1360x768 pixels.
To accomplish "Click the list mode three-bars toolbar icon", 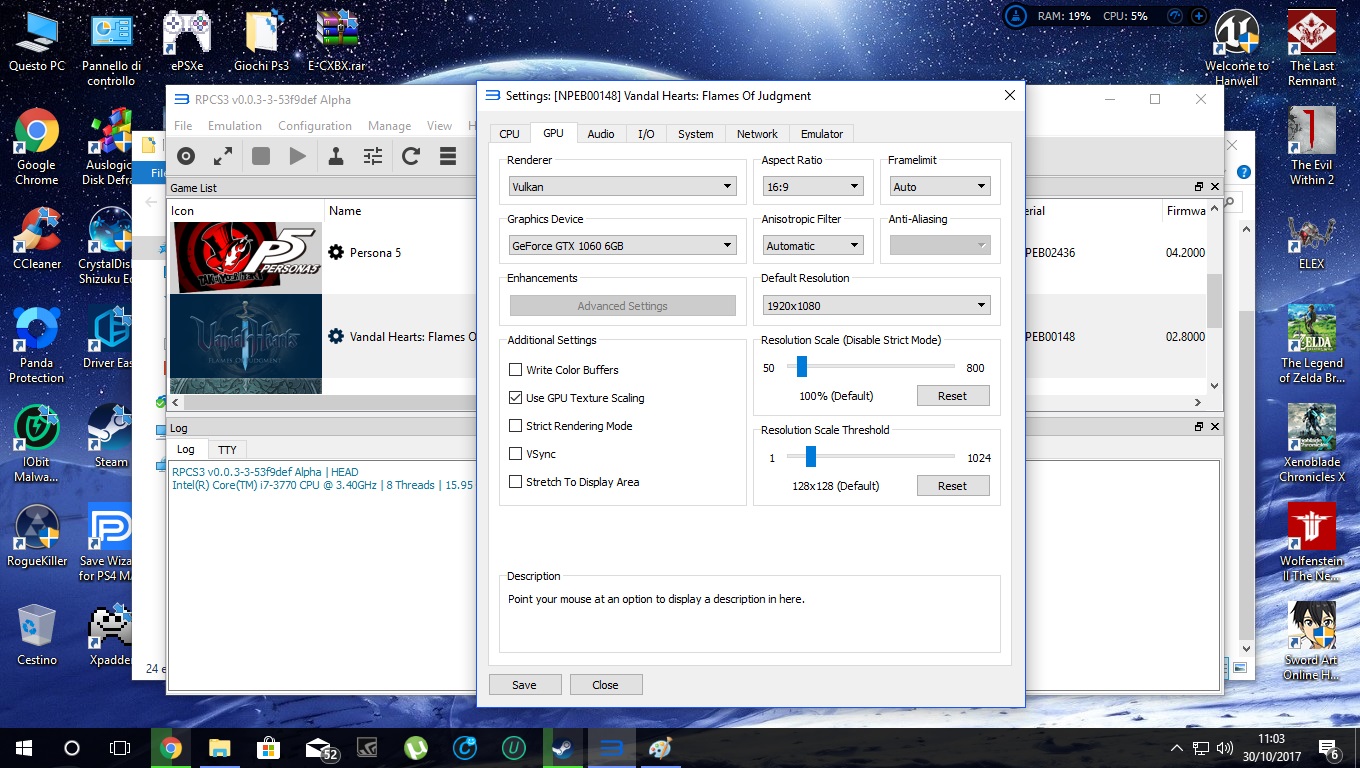I will click(x=448, y=156).
